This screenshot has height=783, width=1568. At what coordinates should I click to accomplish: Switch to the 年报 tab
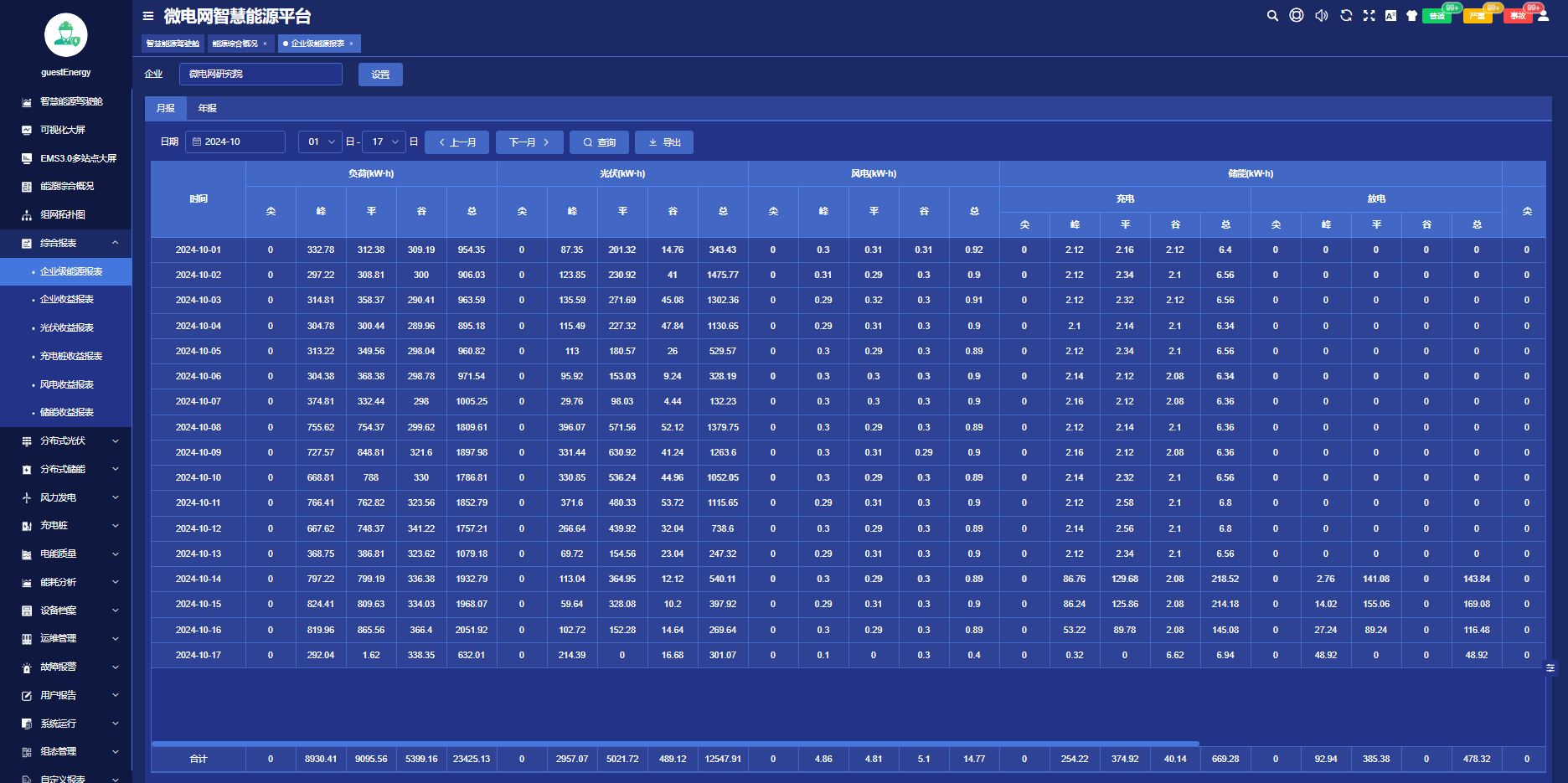click(x=207, y=109)
